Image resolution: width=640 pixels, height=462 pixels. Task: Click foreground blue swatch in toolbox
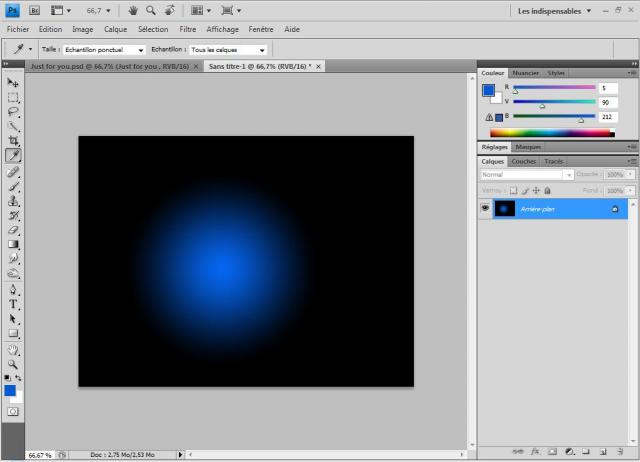pos(10,391)
